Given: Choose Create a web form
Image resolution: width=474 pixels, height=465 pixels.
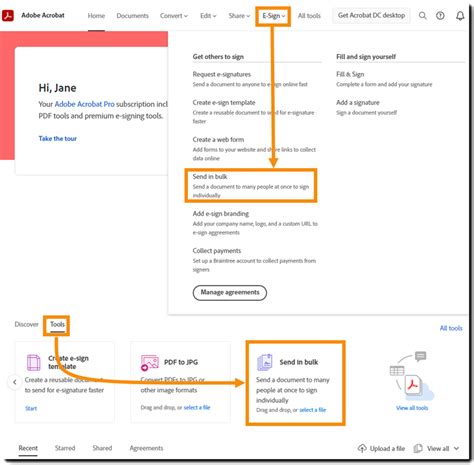Looking at the screenshot, I should click(x=218, y=140).
